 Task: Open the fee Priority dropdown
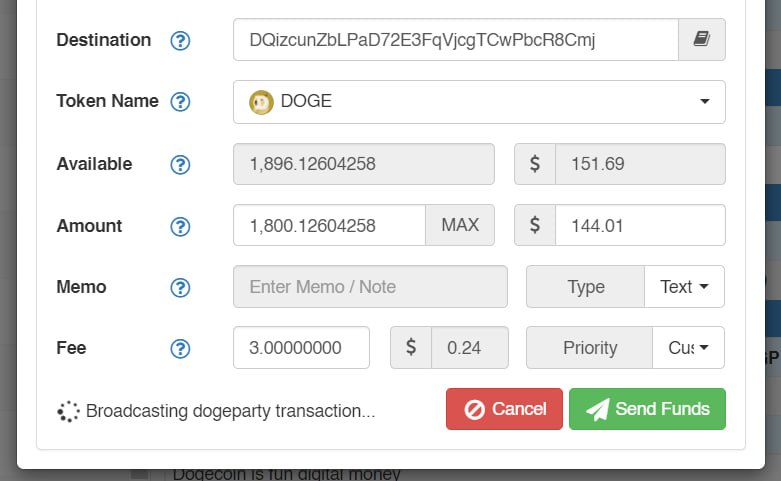pyautogui.click(x=688, y=348)
